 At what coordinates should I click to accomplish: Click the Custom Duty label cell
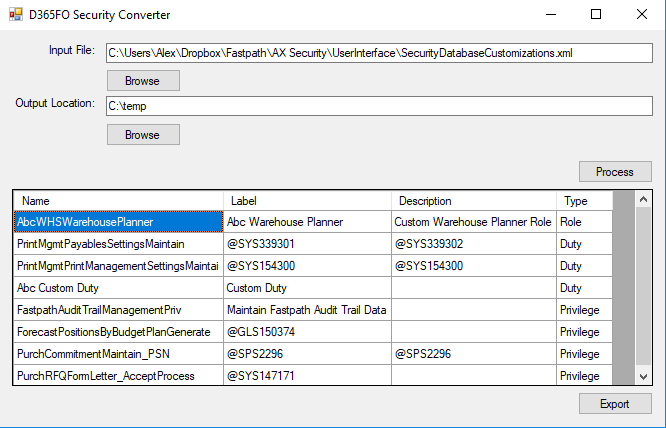(307, 288)
